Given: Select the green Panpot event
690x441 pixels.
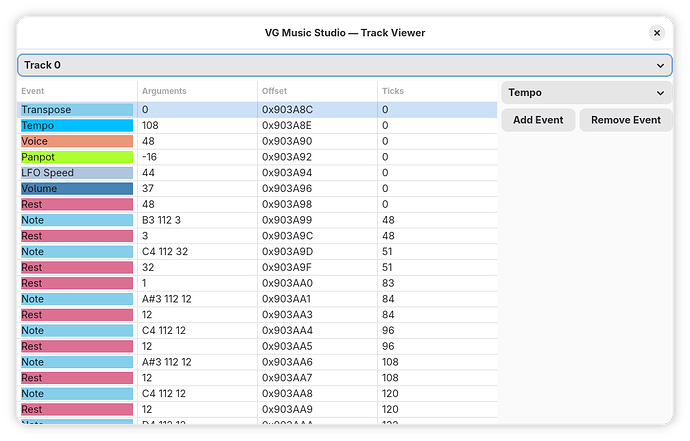Looking at the screenshot, I should point(77,157).
